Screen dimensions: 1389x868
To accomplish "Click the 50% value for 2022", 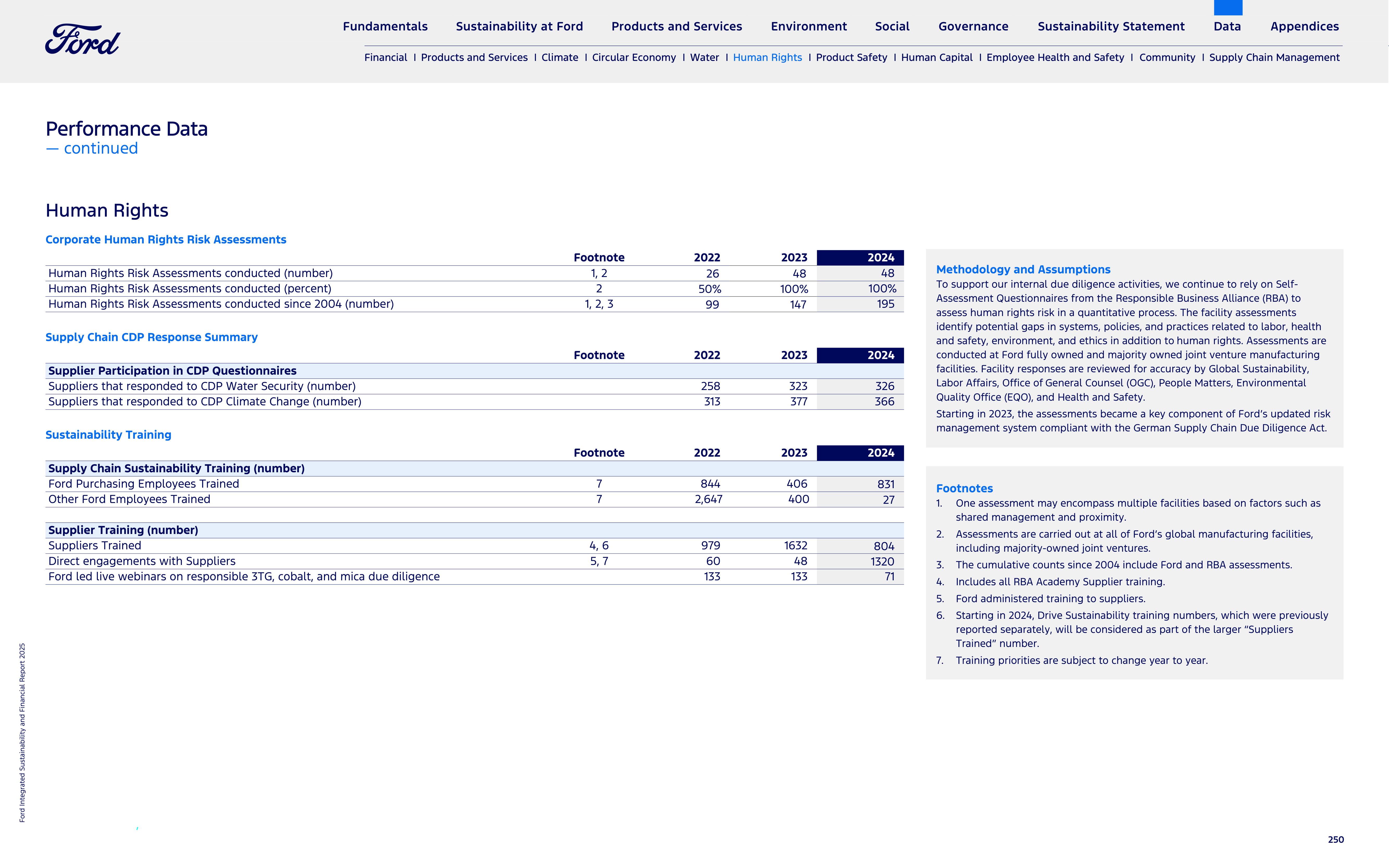I will 709,289.
